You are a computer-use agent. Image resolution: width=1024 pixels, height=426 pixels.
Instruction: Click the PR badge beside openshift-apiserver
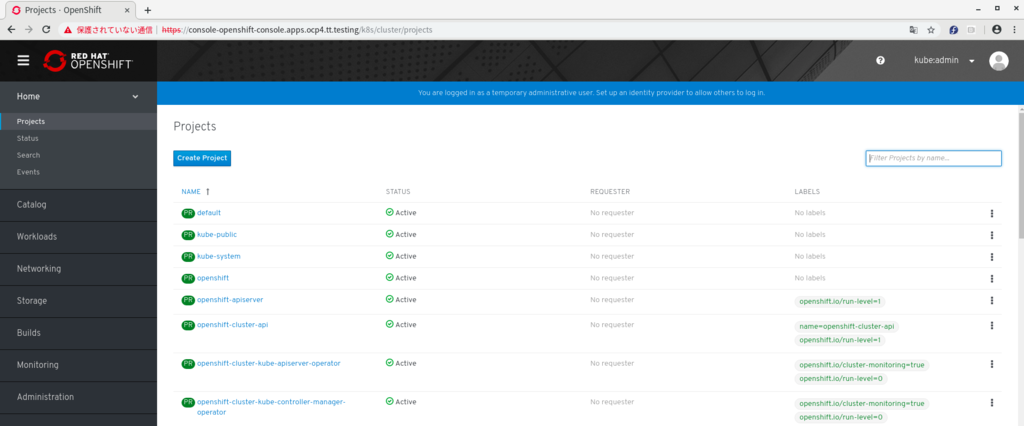click(x=188, y=300)
